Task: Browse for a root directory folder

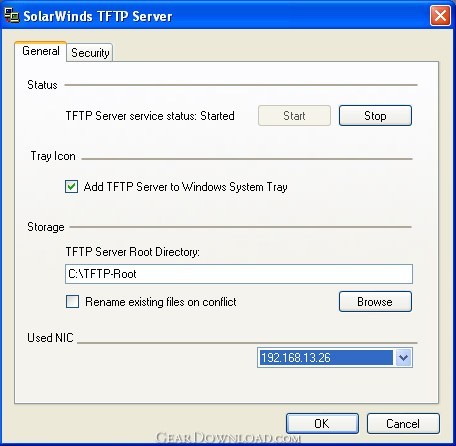Action: [x=375, y=302]
